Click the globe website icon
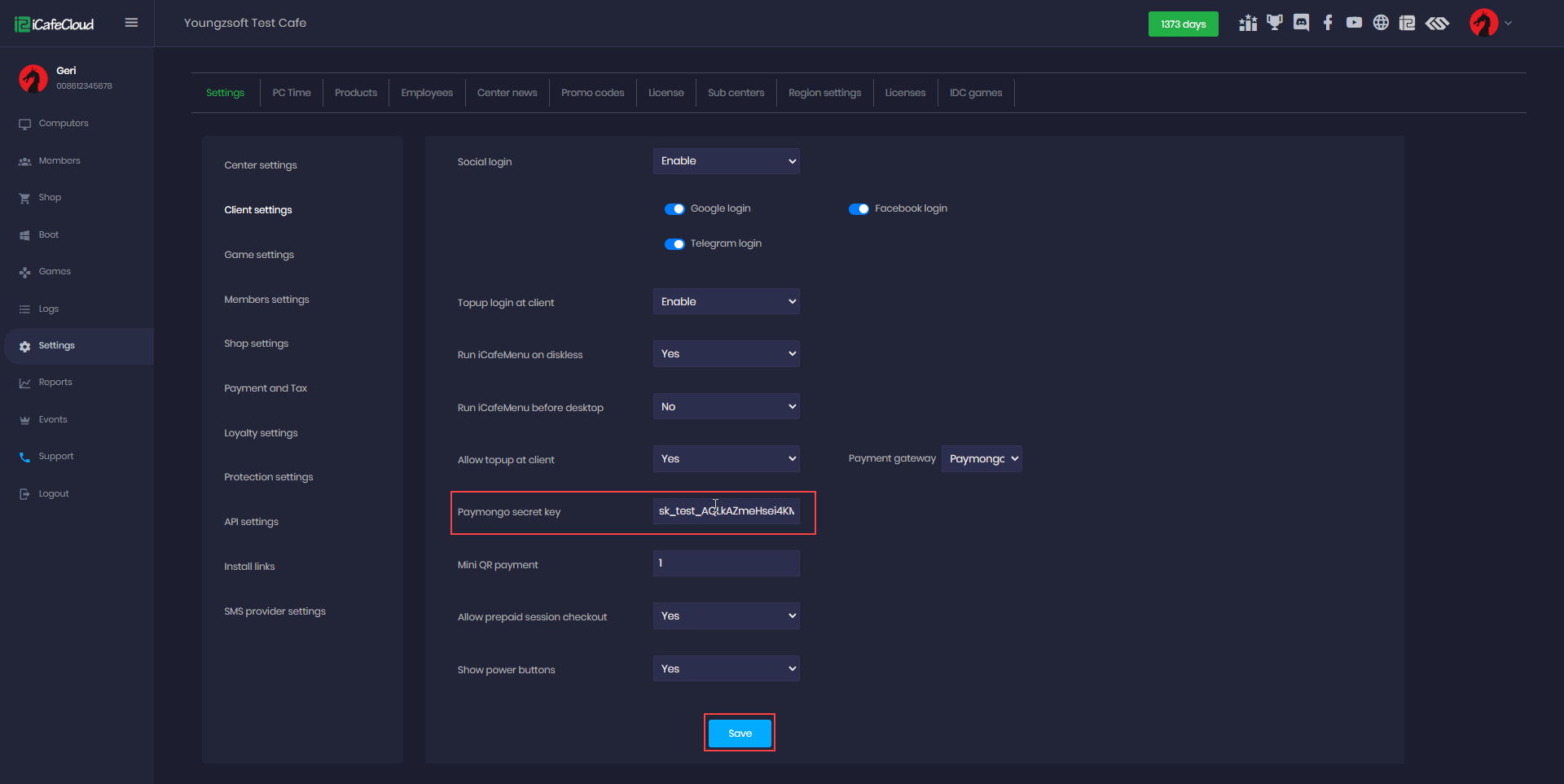Image resolution: width=1564 pixels, height=784 pixels. [1381, 23]
